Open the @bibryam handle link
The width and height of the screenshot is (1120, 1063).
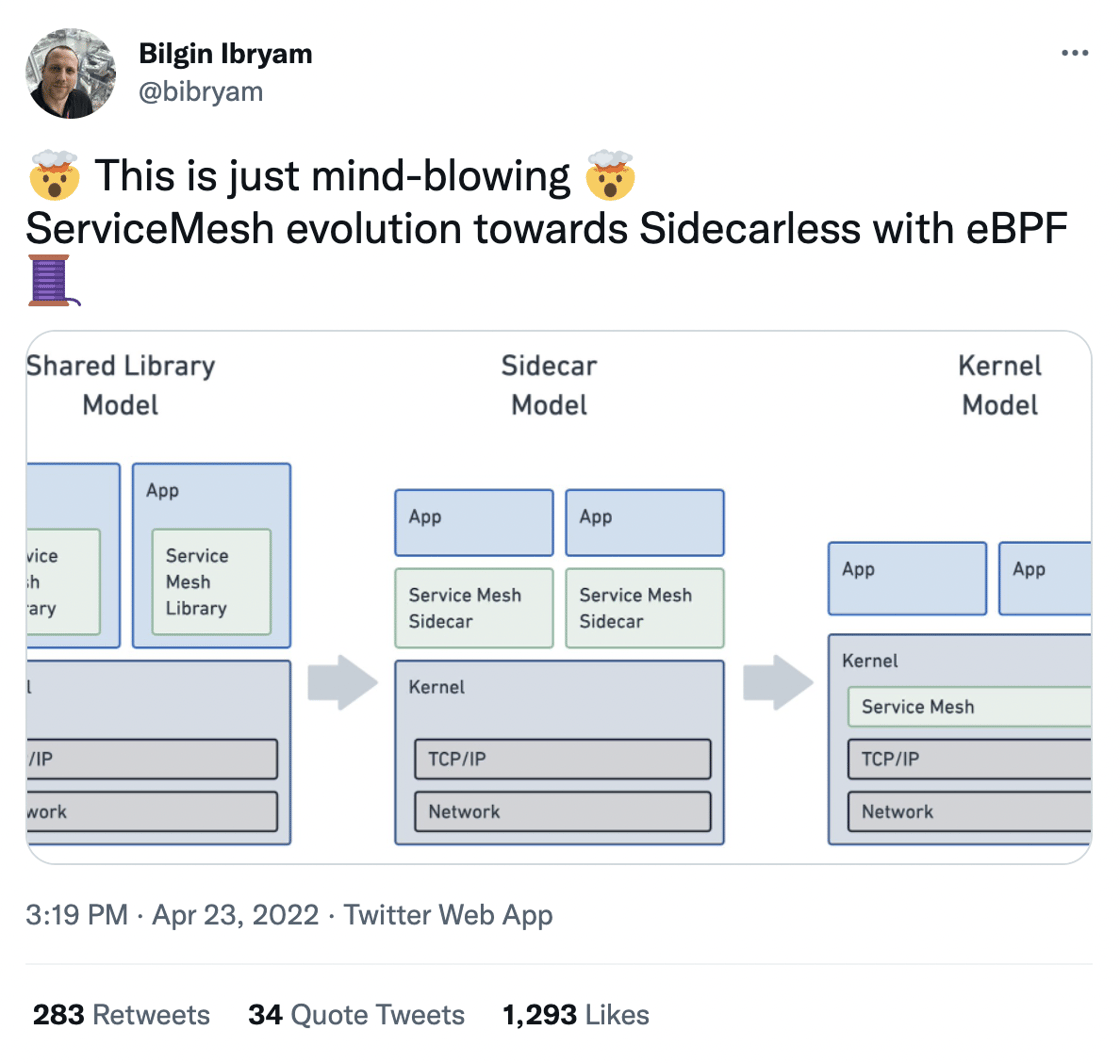[201, 91]
